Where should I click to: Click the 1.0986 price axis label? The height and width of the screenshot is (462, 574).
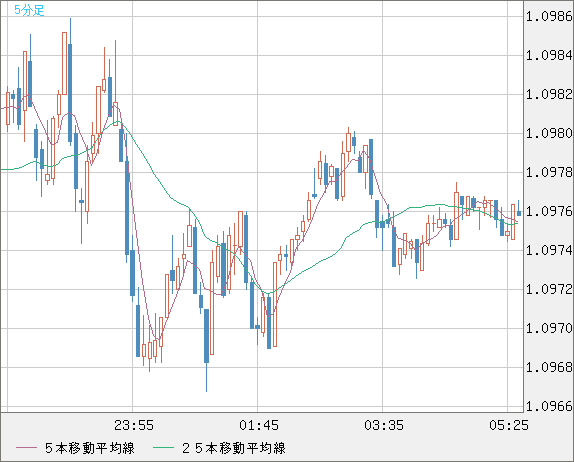(549, 16)
